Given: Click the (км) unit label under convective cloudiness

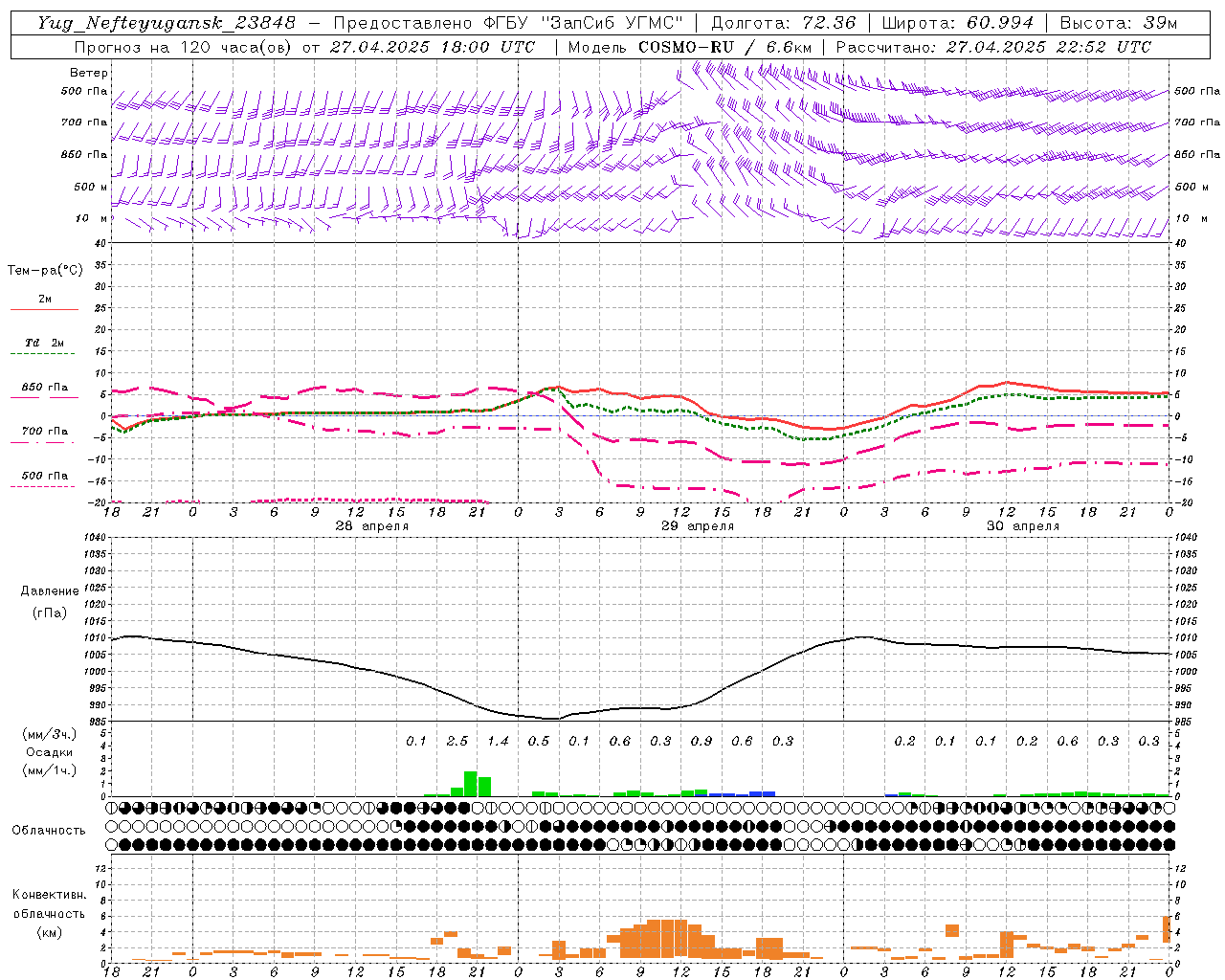Looking at the screenshot, I should pyautogui.click(x=50, y=932).
